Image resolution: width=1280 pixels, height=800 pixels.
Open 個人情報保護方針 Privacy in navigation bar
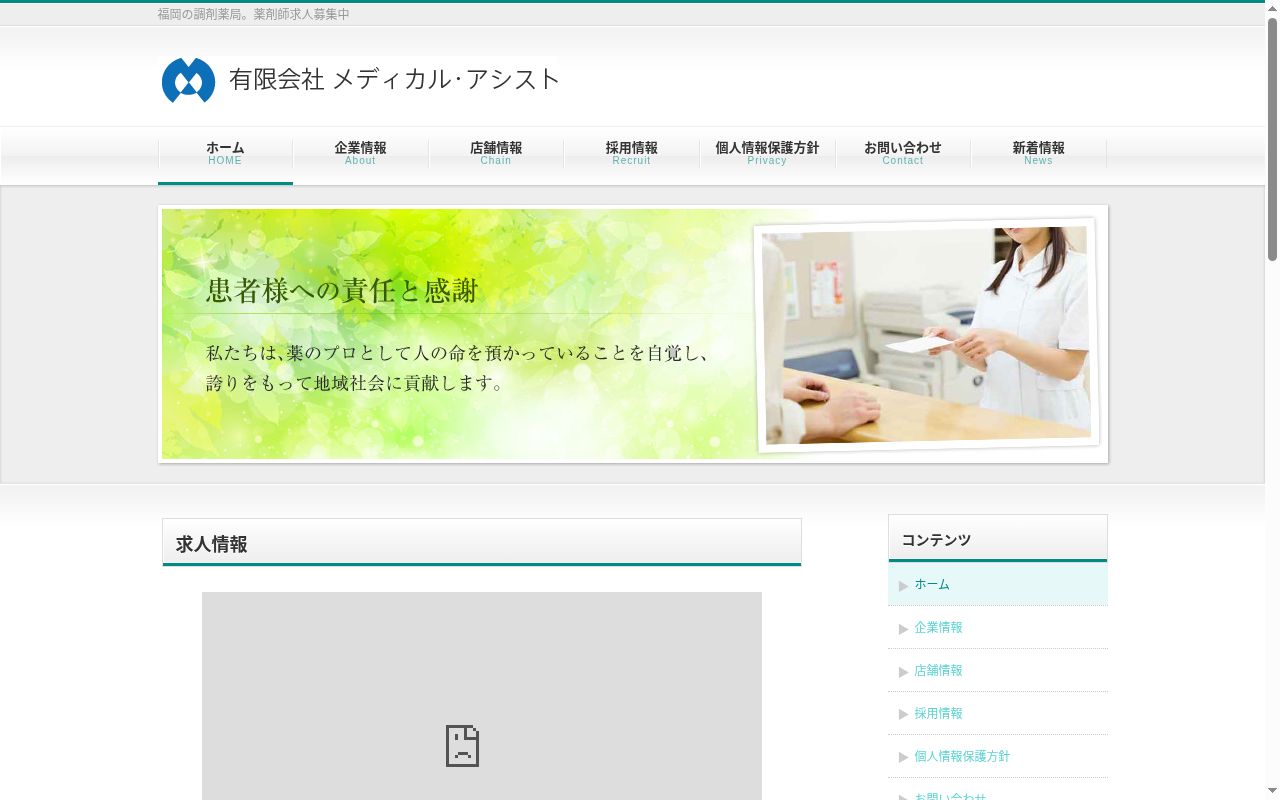[x=767, y=155]
